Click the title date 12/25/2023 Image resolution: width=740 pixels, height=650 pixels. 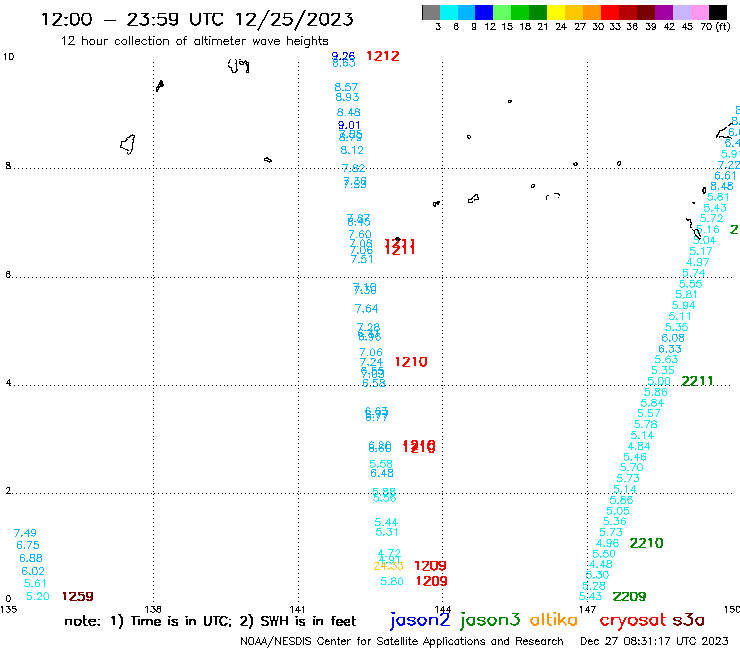[x=294, y=19]
